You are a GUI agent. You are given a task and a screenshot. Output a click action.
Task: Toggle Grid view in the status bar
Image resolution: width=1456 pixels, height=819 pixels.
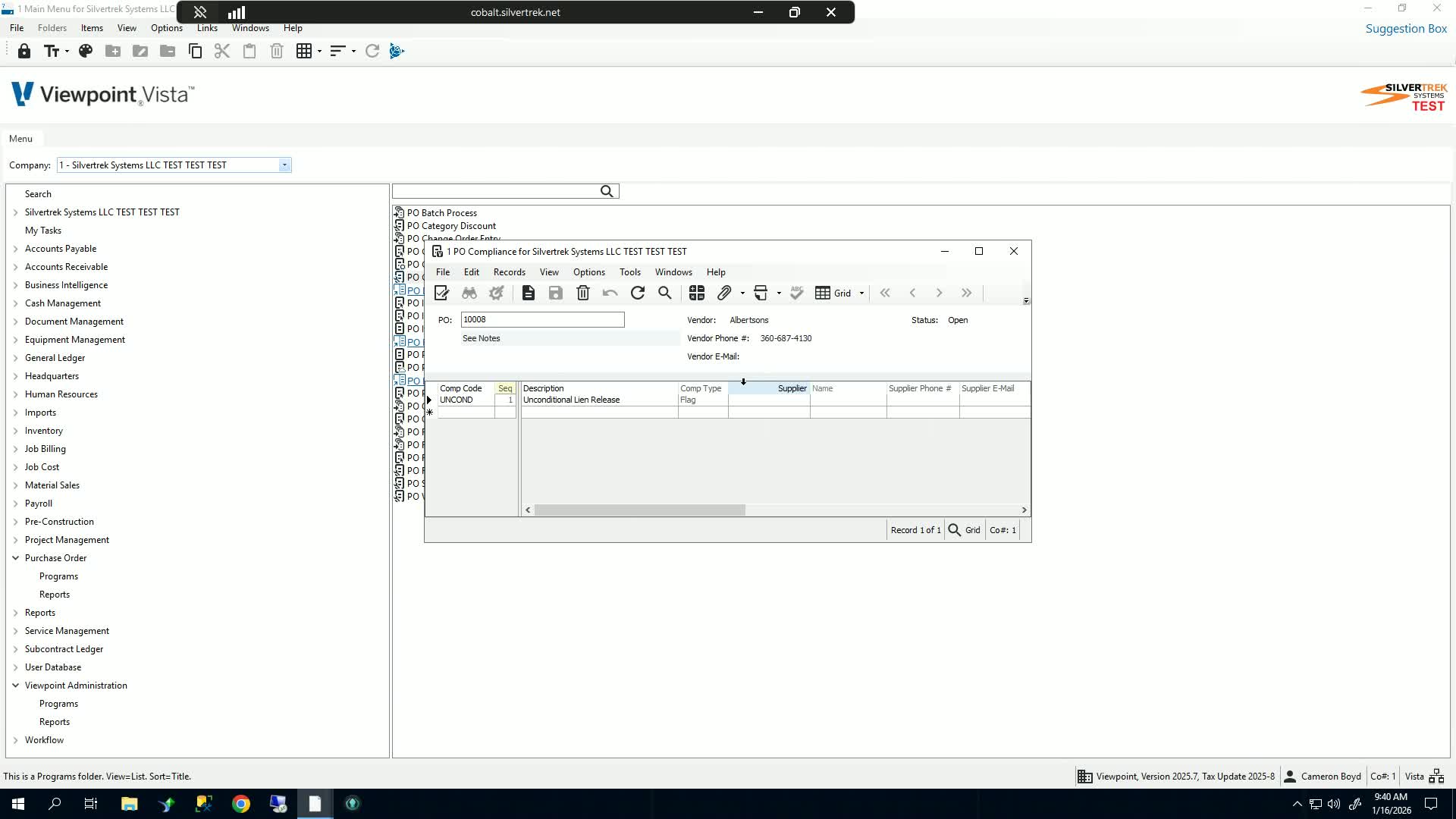972,530
